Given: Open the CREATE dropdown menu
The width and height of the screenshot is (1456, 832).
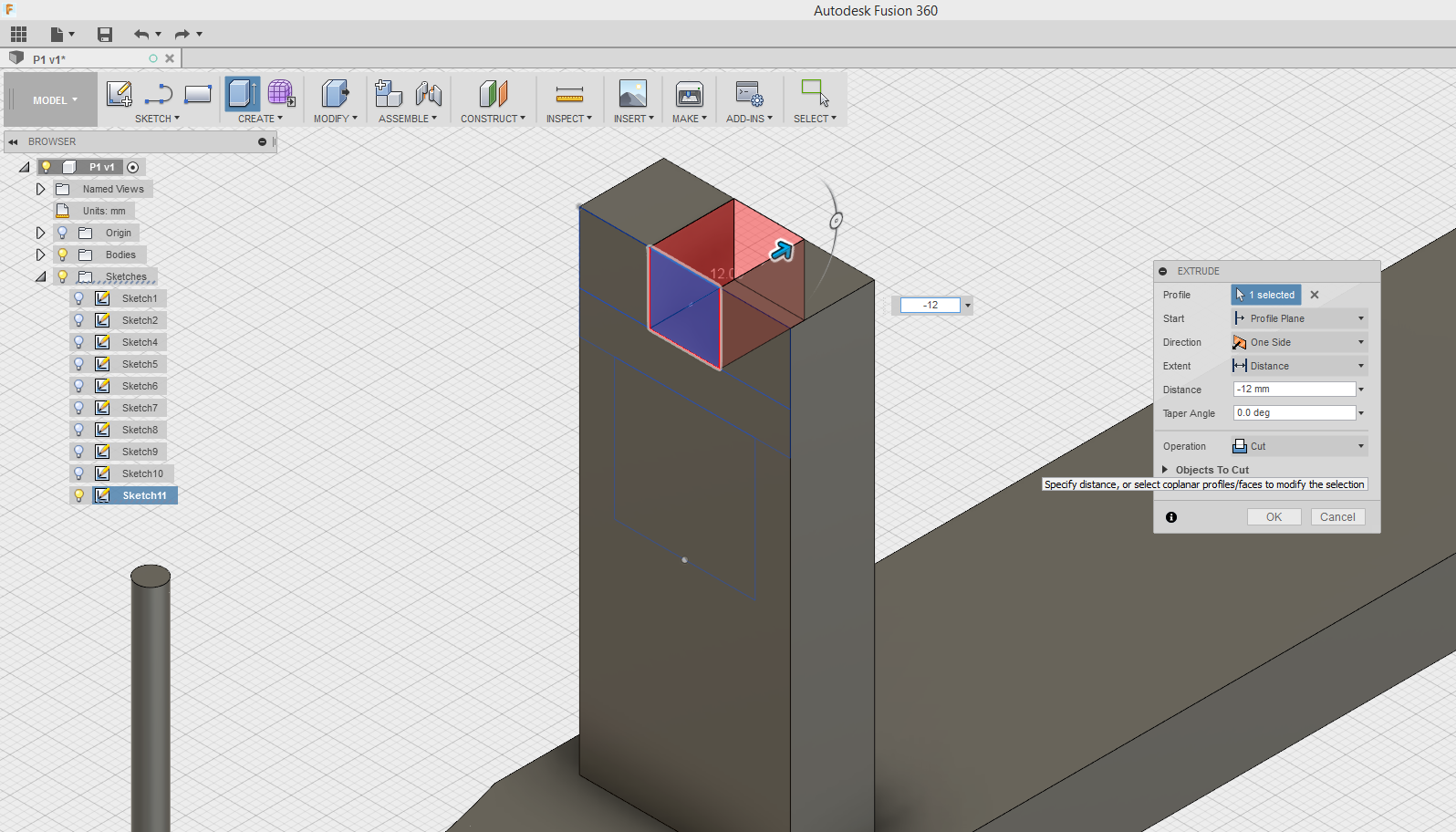Looking at the screenshot, I should coord(260,119).
